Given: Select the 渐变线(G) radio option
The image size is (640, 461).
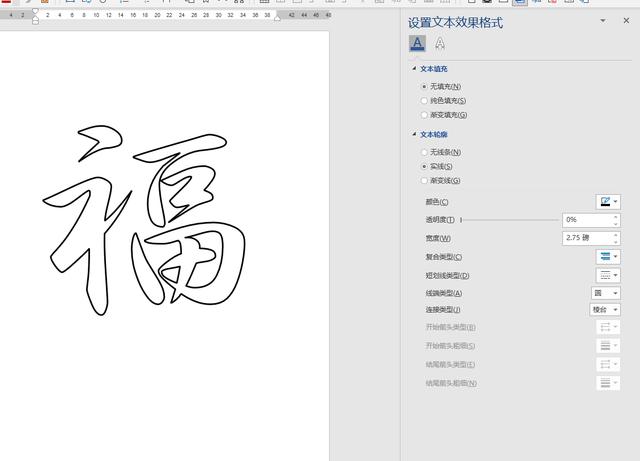Looking at the screenshot, I should click(x=424, y=180).
